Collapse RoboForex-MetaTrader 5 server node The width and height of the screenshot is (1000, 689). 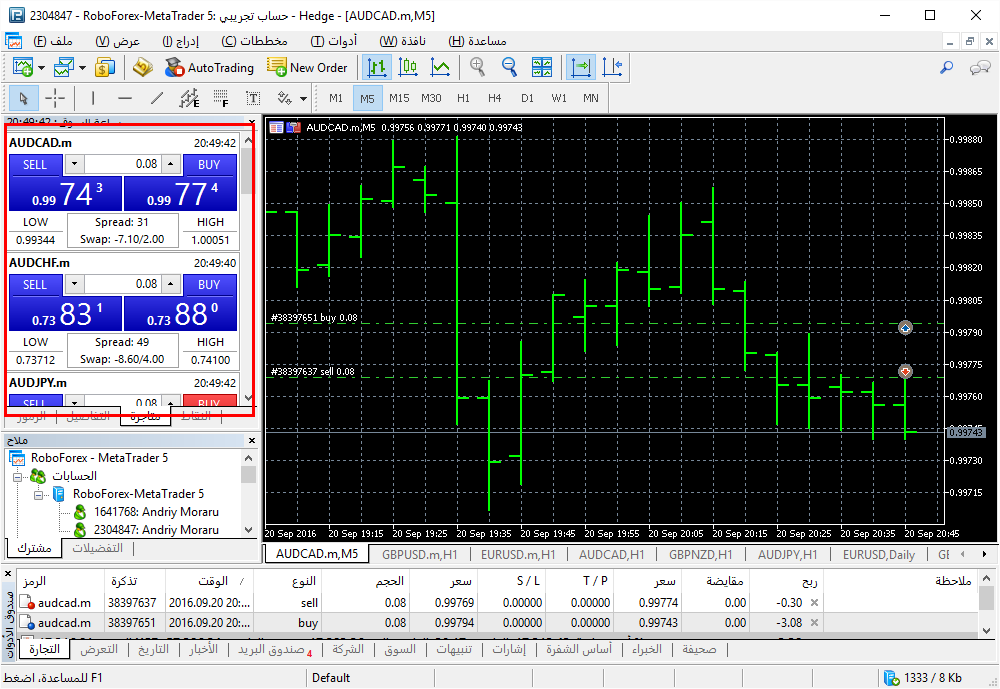coord(38,494)
